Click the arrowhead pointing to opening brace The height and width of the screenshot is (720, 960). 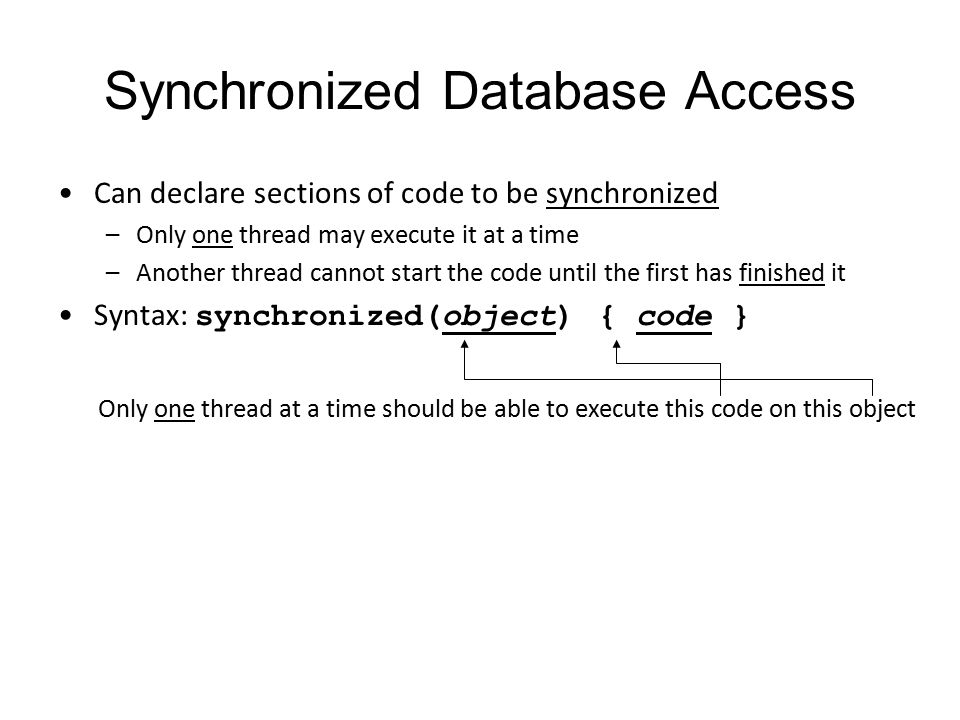(x=617, y=345)
